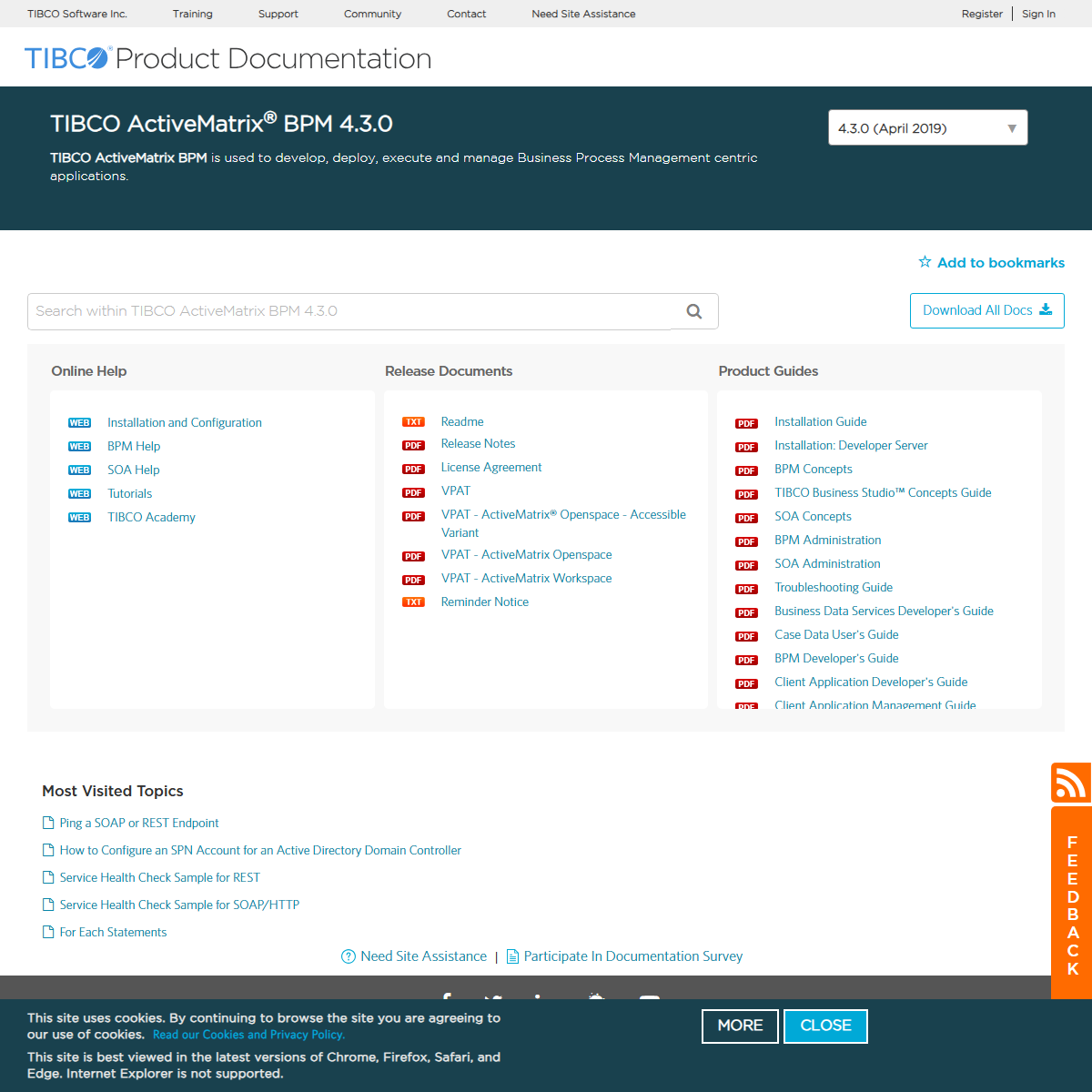
Task: Click the PDF icon beside License Agreement
Action: [414, 470]
